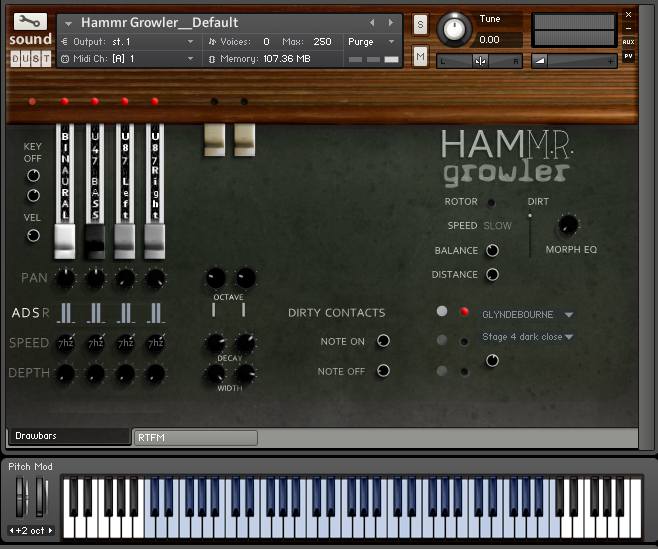Viewport: 658px width, 549px height.
Task: Expand instrument name dropdown arrow
Action: tap(68, 24)
